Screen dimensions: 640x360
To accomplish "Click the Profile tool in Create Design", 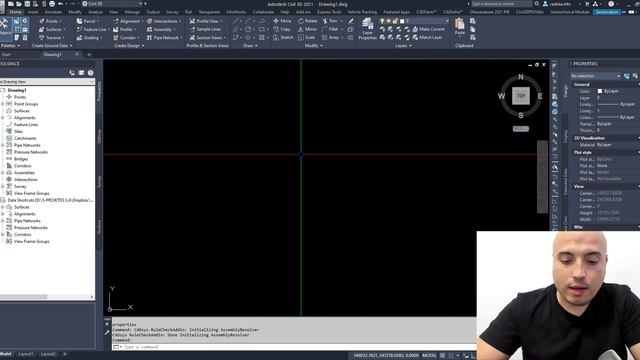I will (x=125, y=29).
